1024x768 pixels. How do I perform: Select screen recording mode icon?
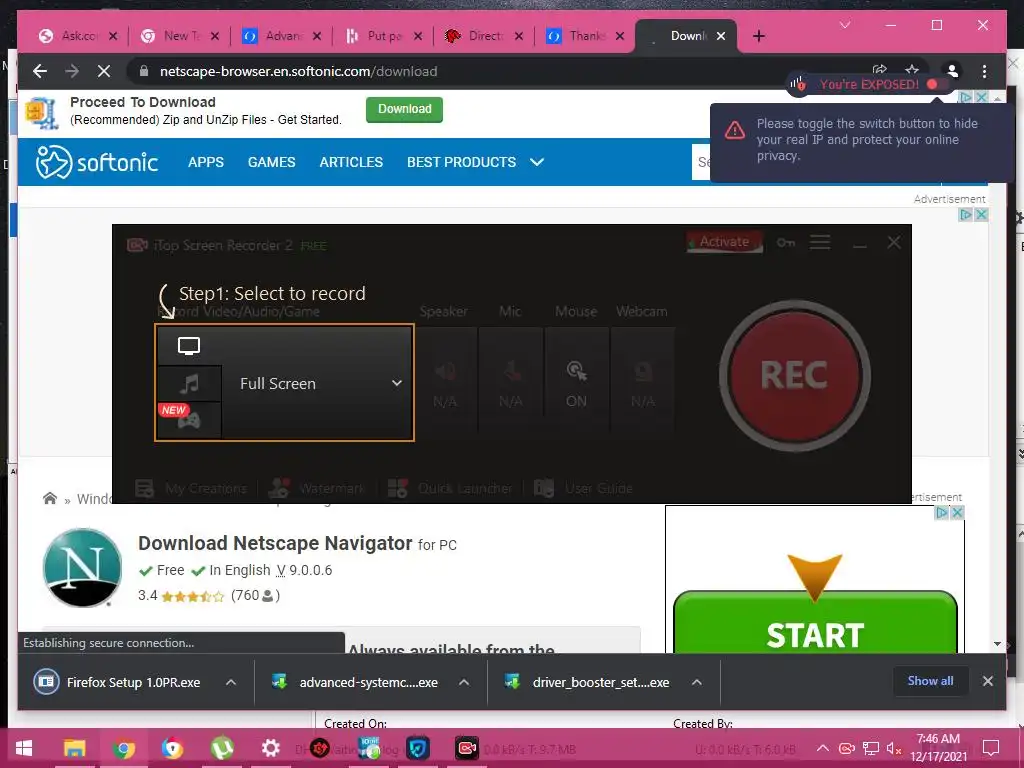coord(189,345)
